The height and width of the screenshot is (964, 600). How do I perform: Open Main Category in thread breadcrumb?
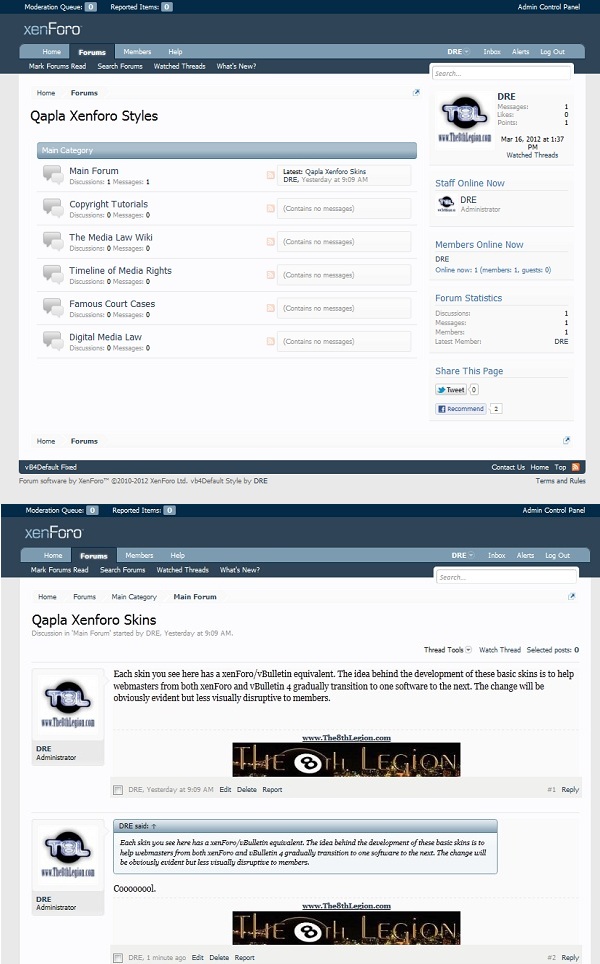tap(134, 597)
